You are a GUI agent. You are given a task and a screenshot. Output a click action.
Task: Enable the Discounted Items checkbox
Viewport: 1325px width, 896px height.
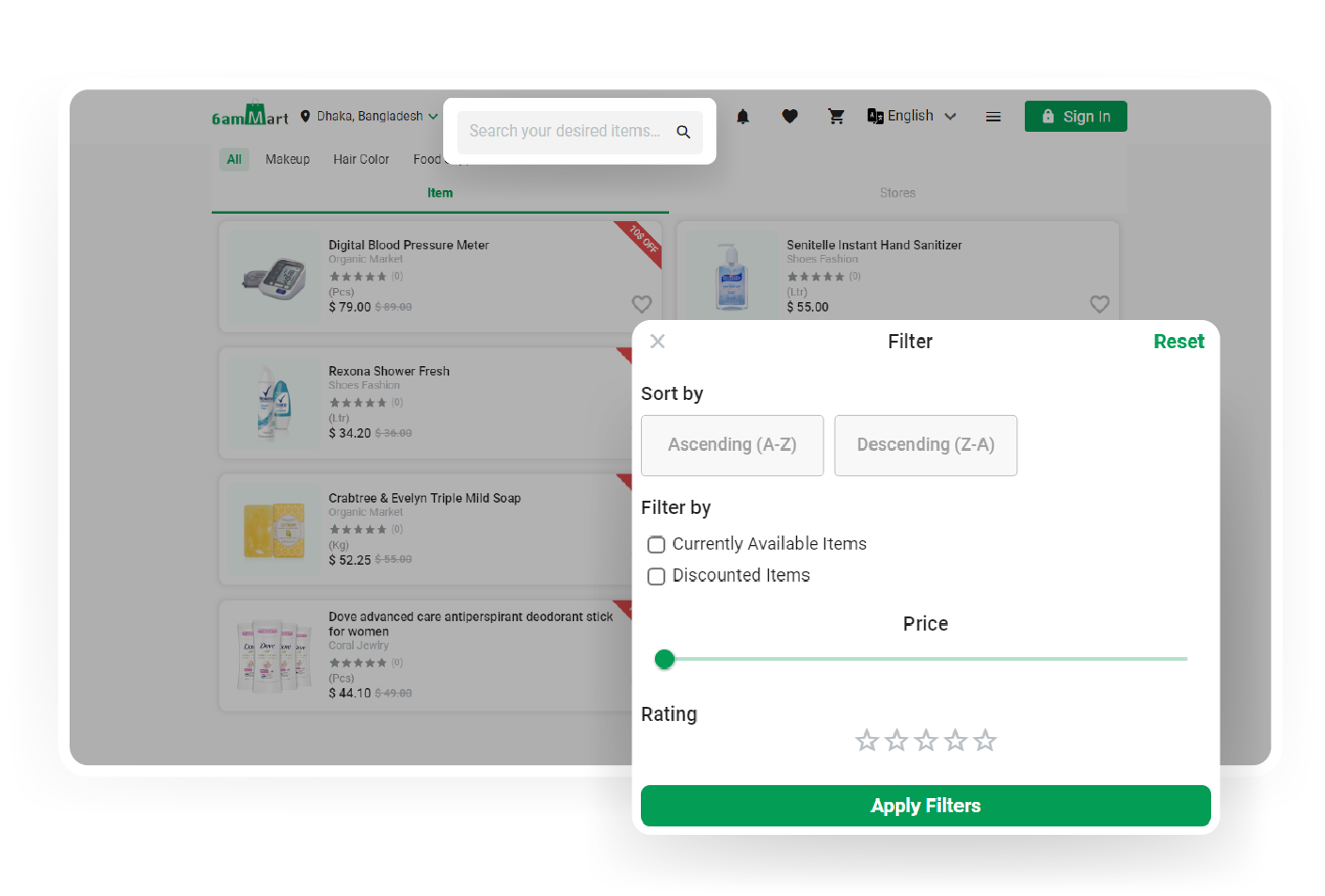point(657,576)
